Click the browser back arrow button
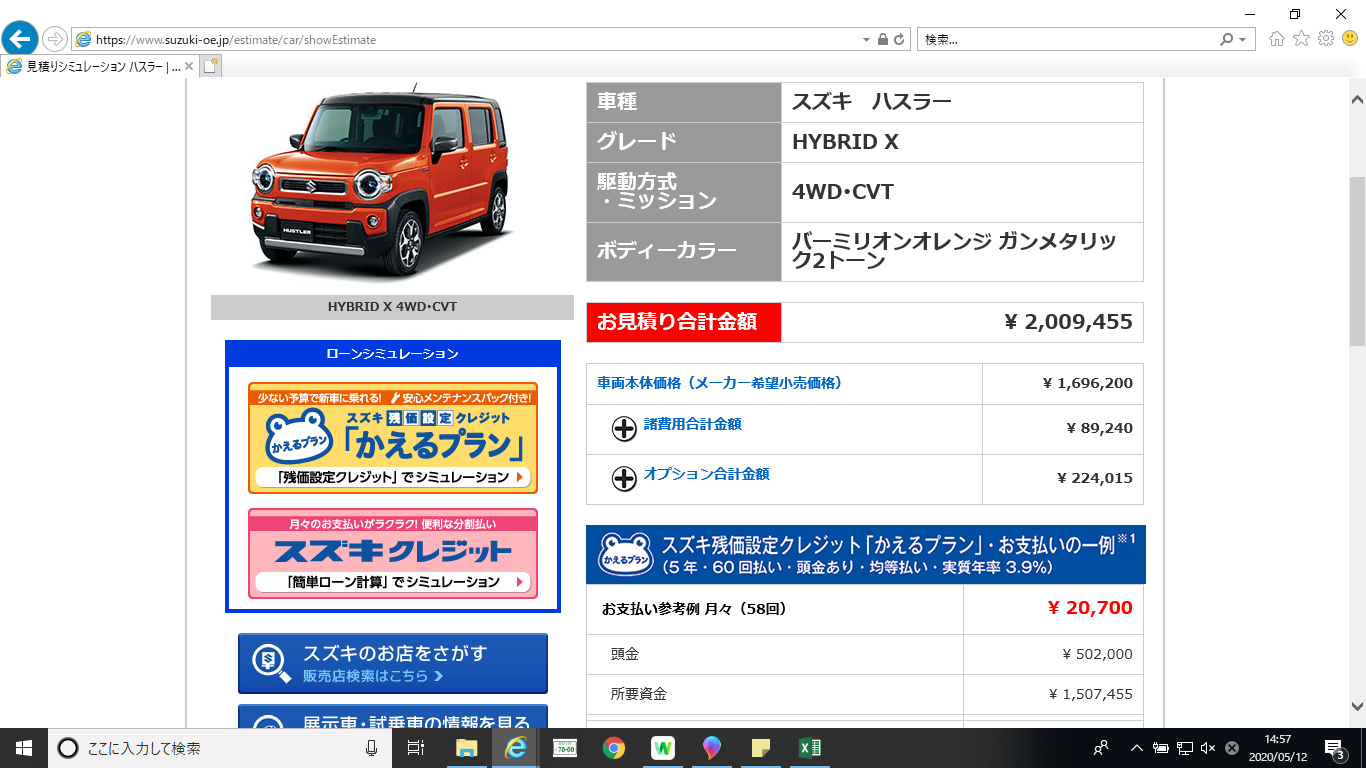The image size is (1366, 768). tap(20, 39)
